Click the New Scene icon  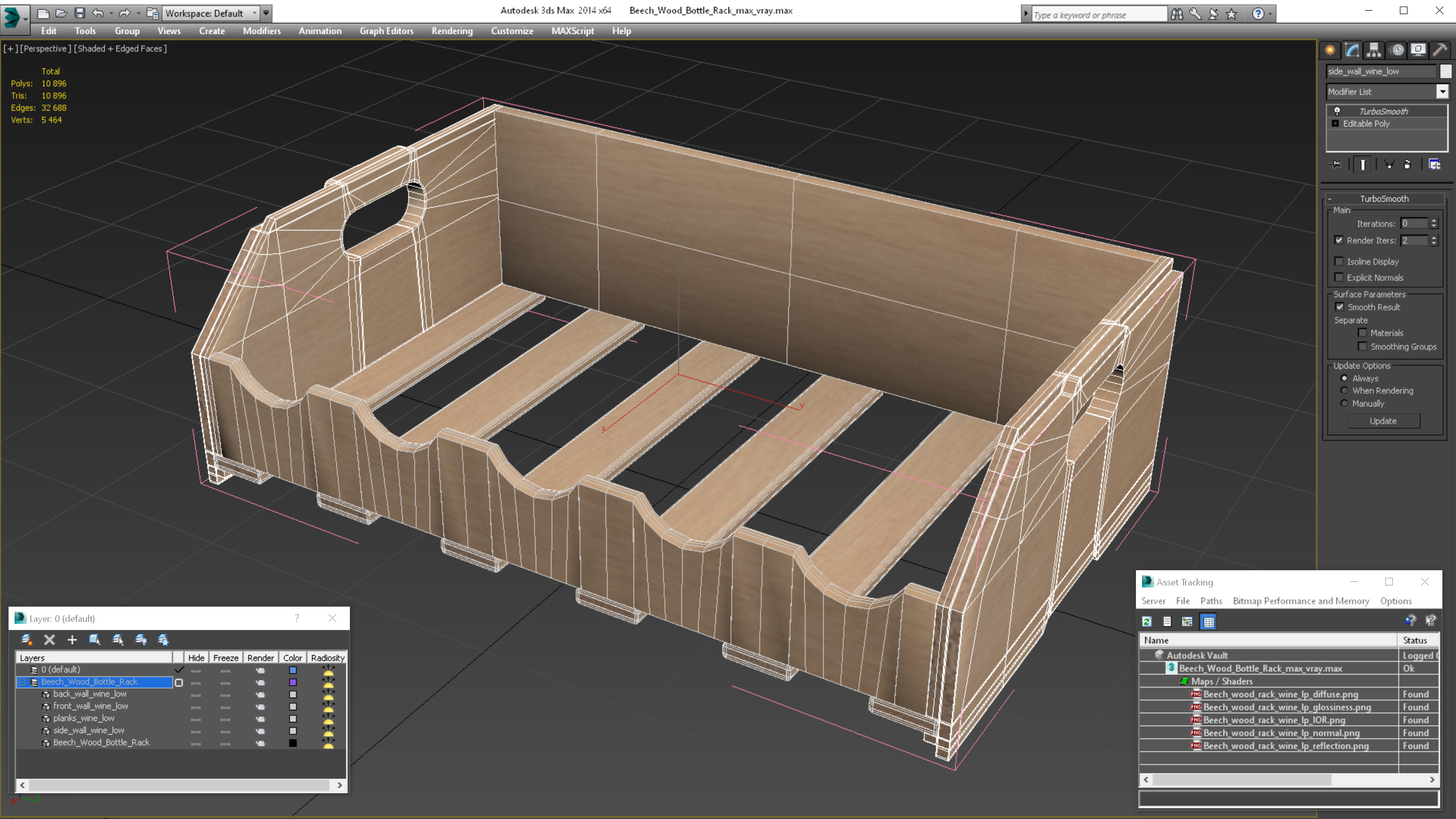tap(43, 13)
